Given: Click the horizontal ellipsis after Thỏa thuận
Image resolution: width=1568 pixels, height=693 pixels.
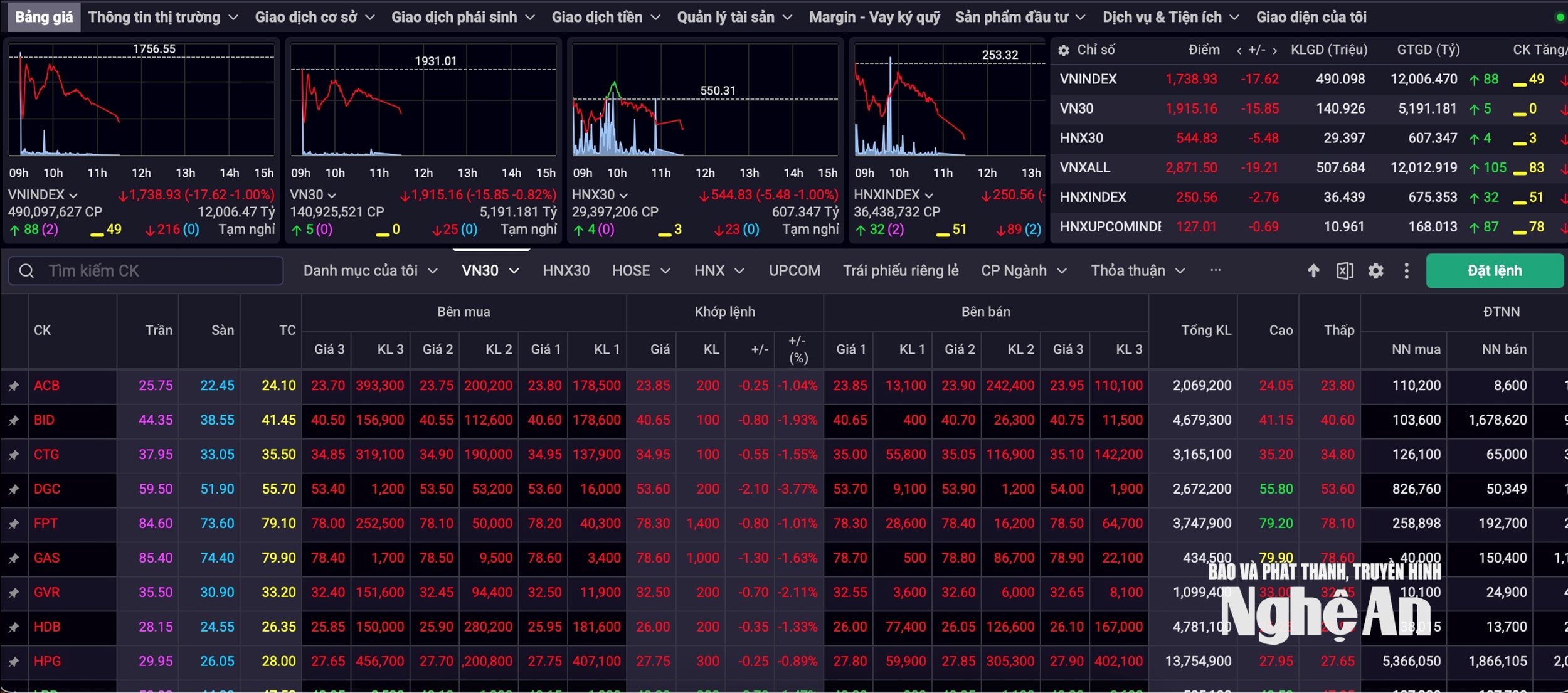Looking at the screenshot, I should [x=1216, y=270].
